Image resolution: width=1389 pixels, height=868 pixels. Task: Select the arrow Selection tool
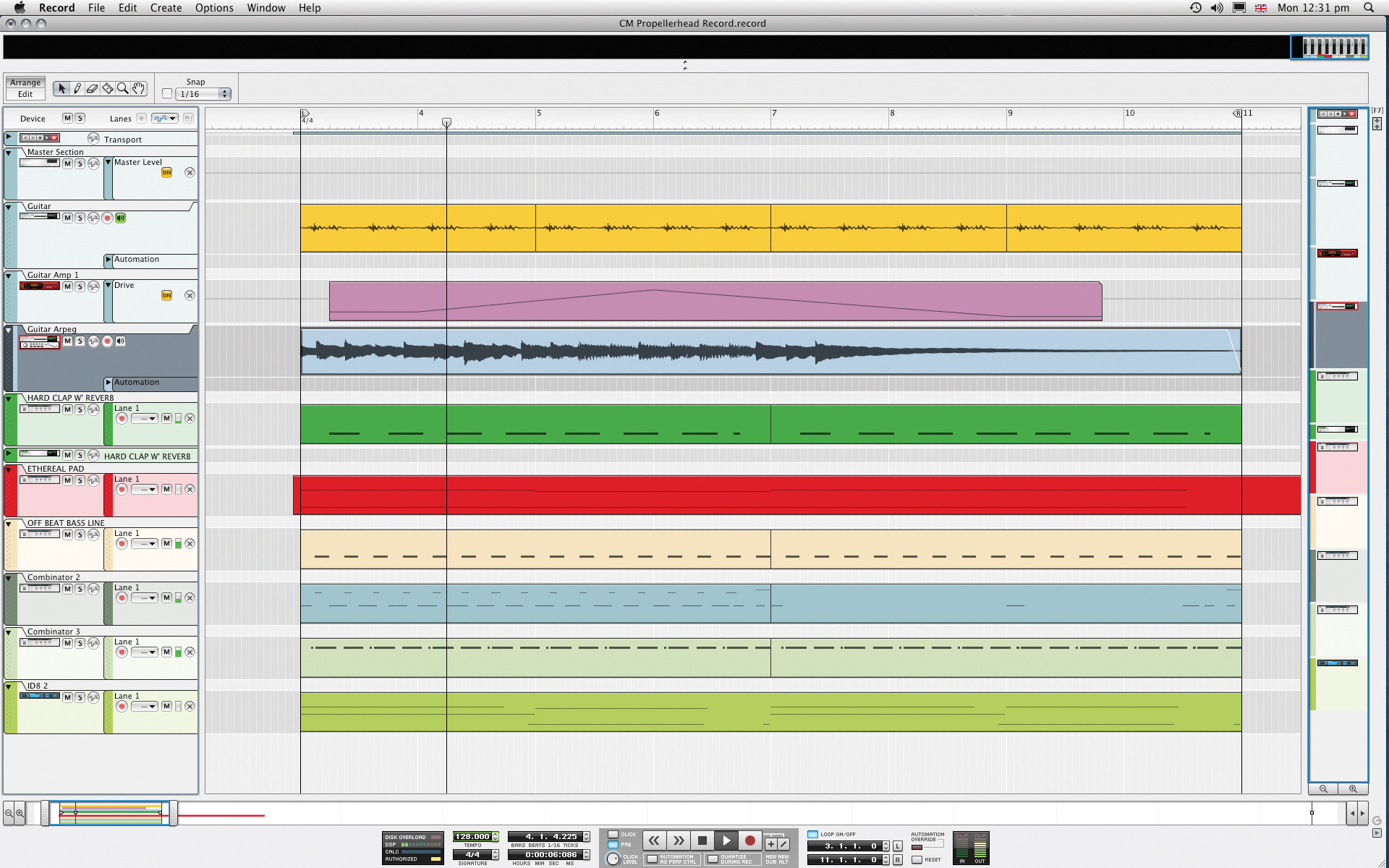click(x=61, y=88)
